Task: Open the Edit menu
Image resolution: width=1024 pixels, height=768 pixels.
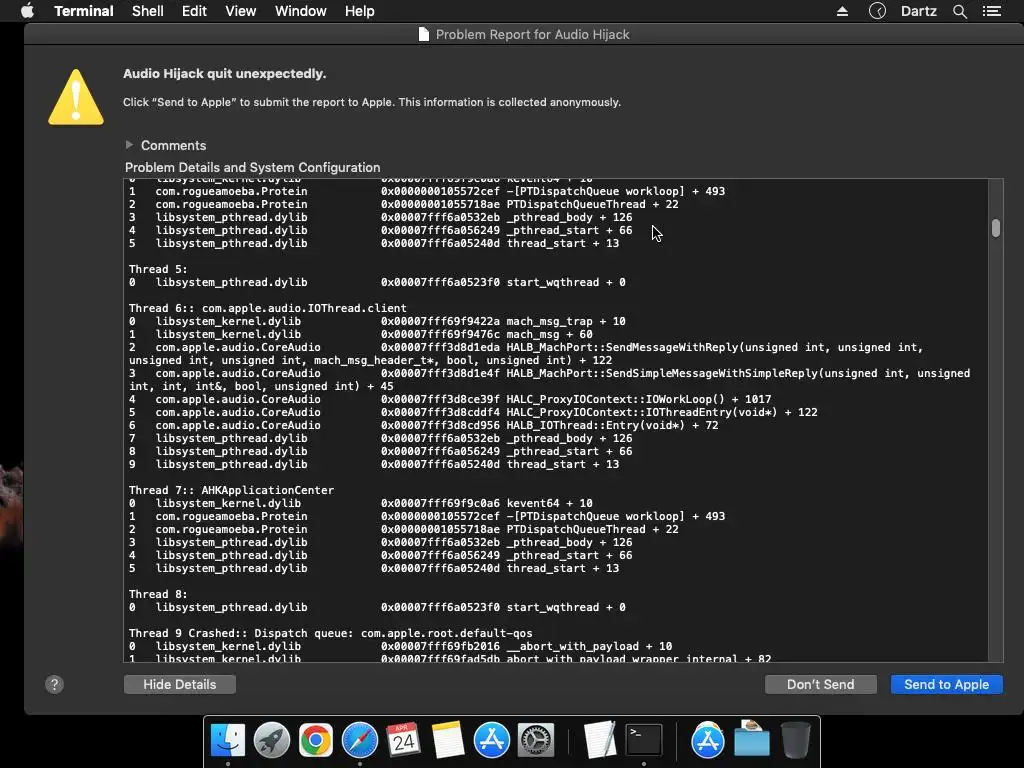Action: [x=194, y=11]
